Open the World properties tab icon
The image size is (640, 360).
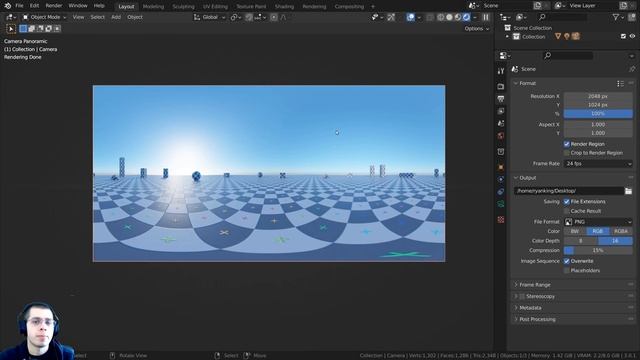coord(501,136)
